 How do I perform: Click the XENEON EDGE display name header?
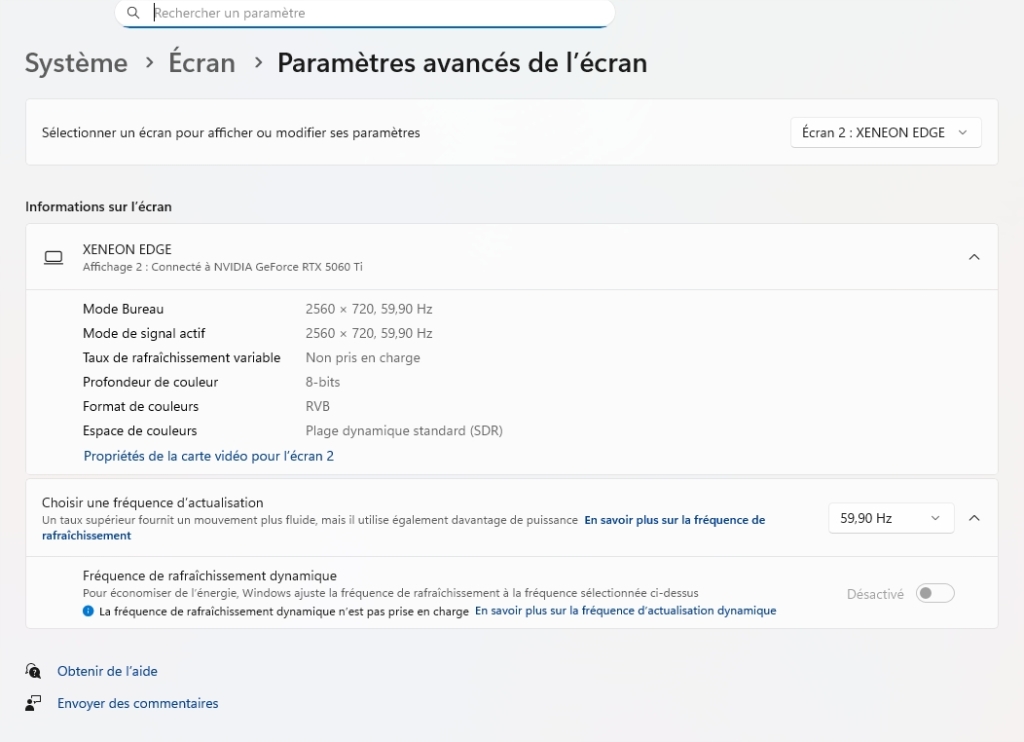(x=127, y=249)
